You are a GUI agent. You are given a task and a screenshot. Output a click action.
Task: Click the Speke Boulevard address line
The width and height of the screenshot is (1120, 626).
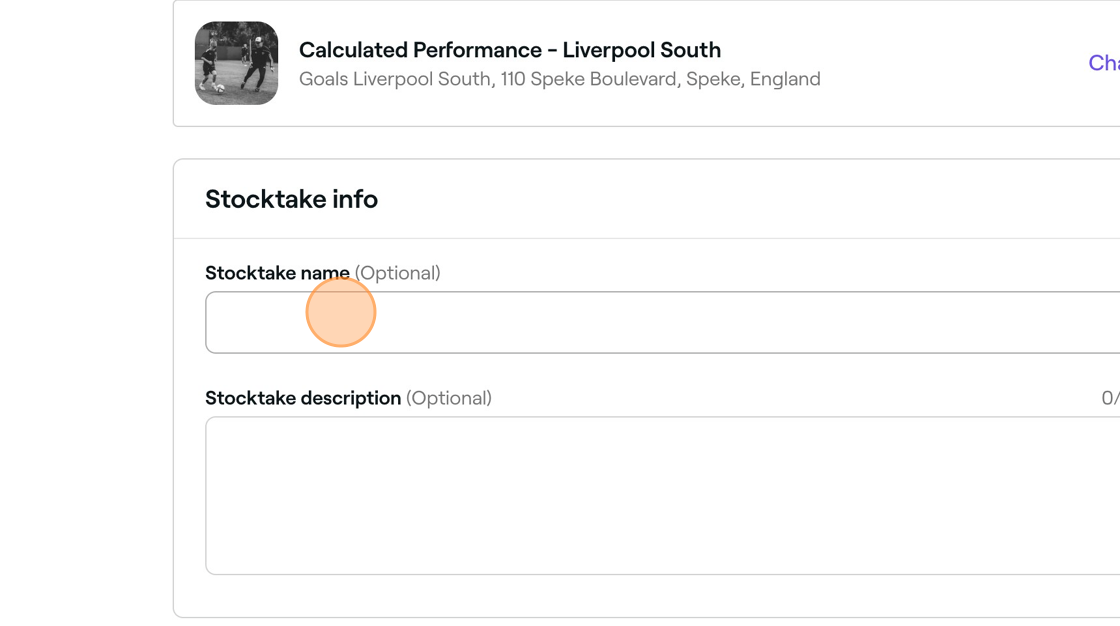click(x=559, y=79)
